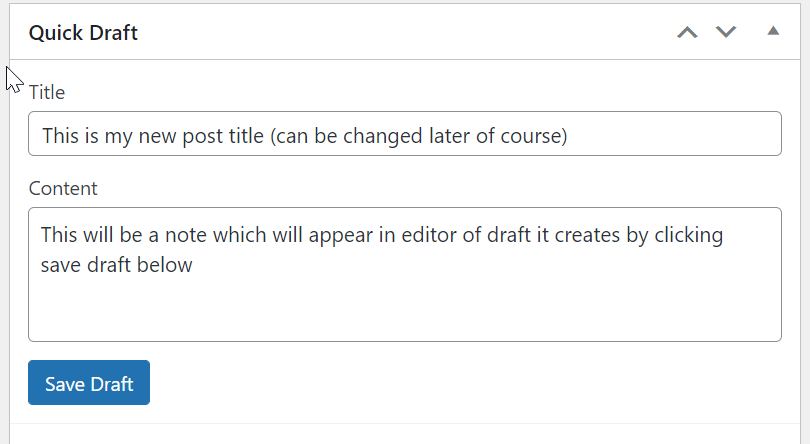Place cursor on "This is my" in title

click(x=87, y=136)
